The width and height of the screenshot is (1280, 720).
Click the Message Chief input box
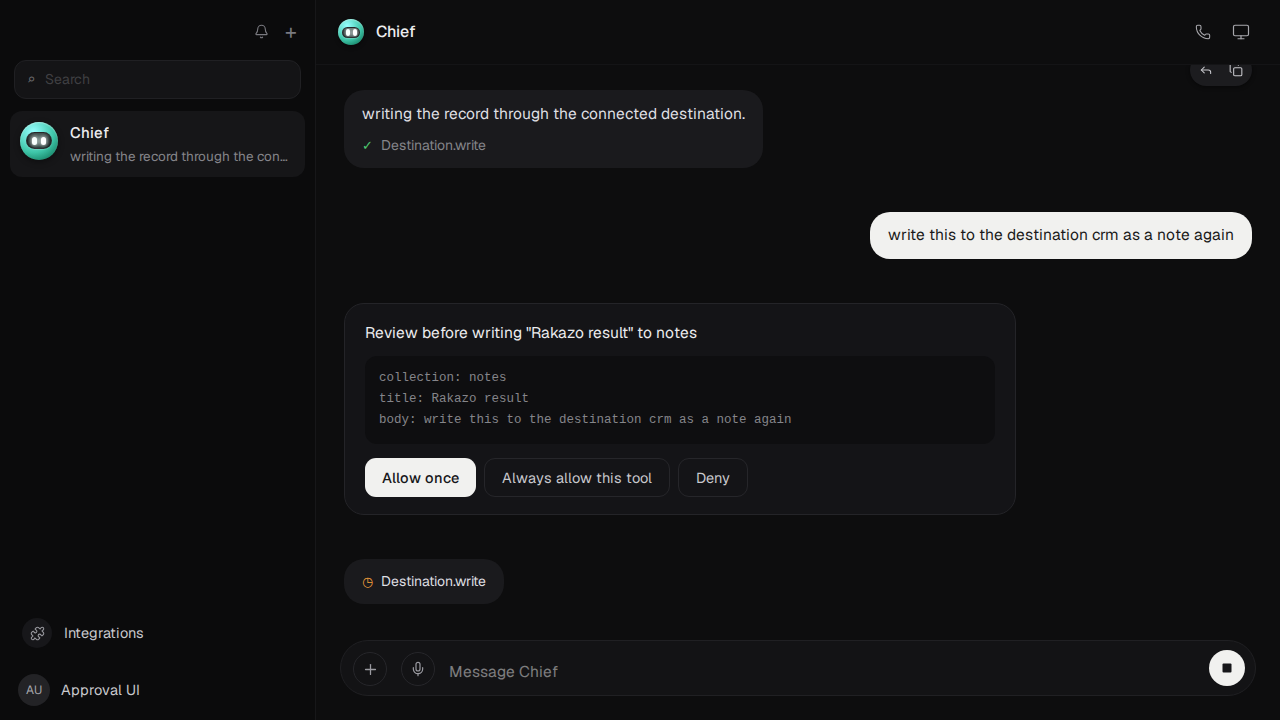(820, 671)
